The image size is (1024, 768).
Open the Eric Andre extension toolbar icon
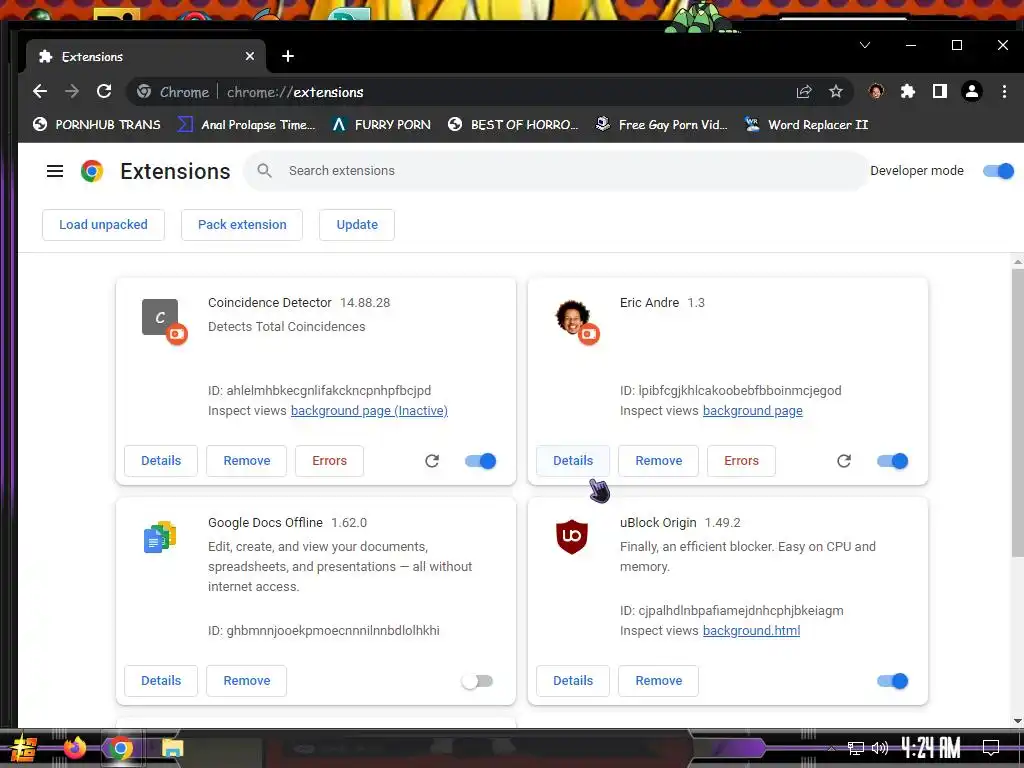[x=876, y=92]
